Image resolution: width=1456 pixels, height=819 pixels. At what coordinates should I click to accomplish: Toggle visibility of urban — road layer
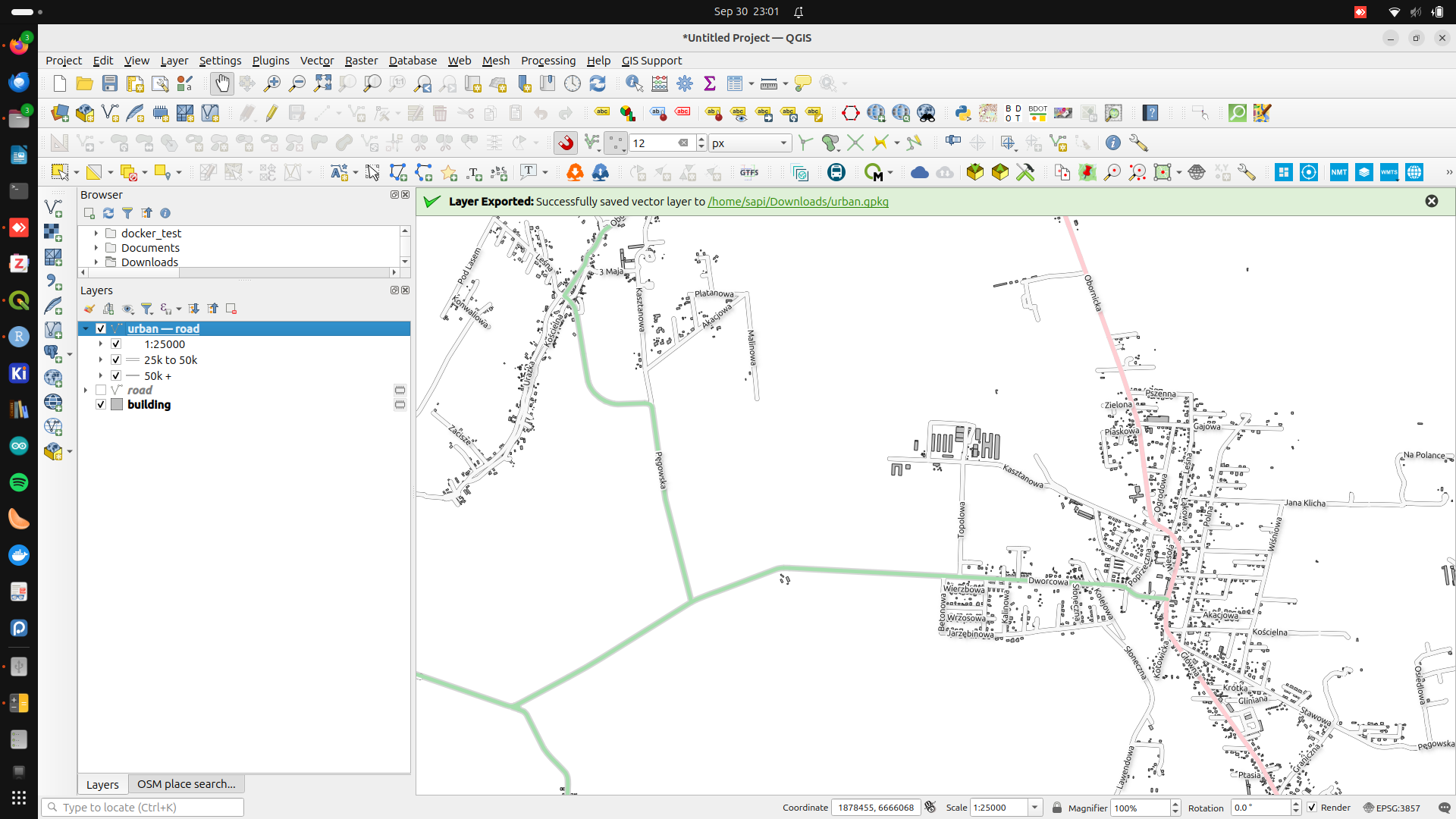coord(101,328)
